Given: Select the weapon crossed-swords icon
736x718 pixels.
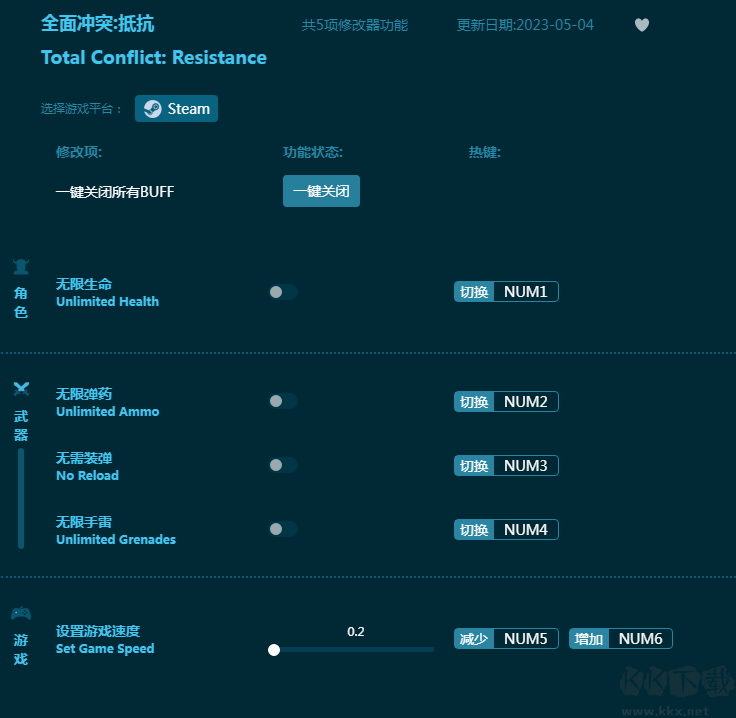Looking at the screenshot, I should [x=21, y=389].
